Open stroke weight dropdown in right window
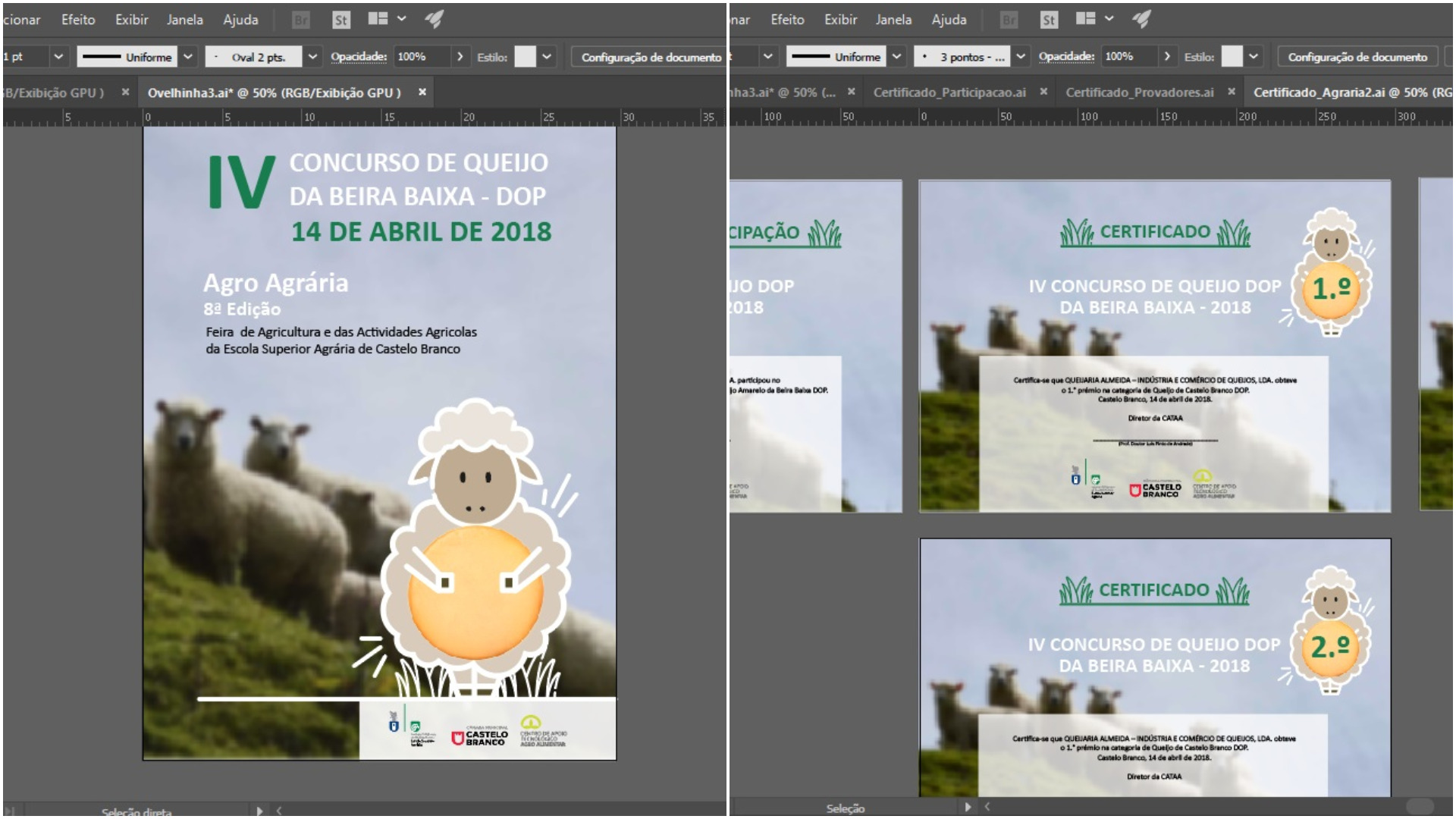Image resolution: width=1456 pixels, height=819 pixels. click(x=767, y=57)
